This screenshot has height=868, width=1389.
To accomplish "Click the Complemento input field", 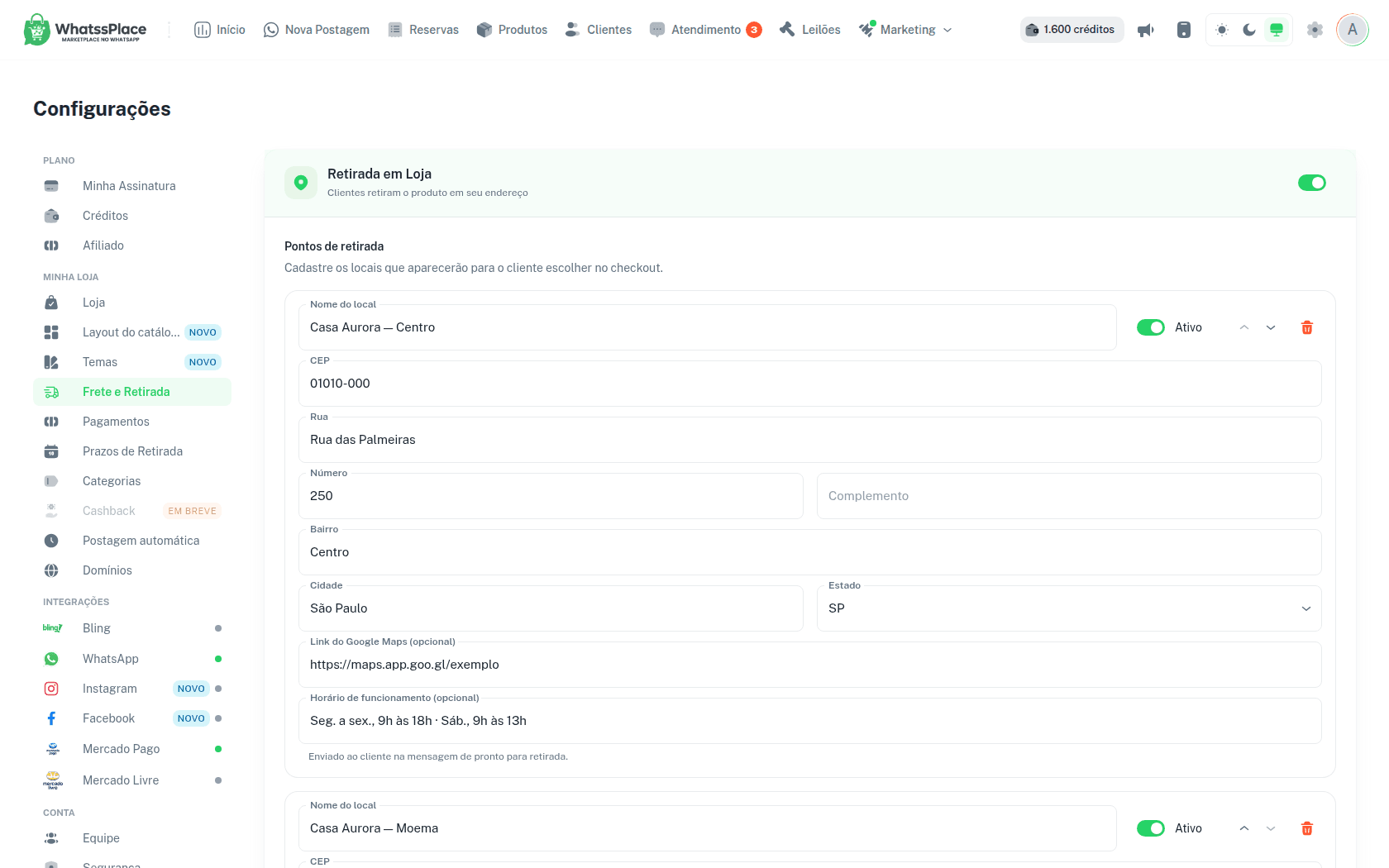I will pyautogui.click(x=1069, y=496).
